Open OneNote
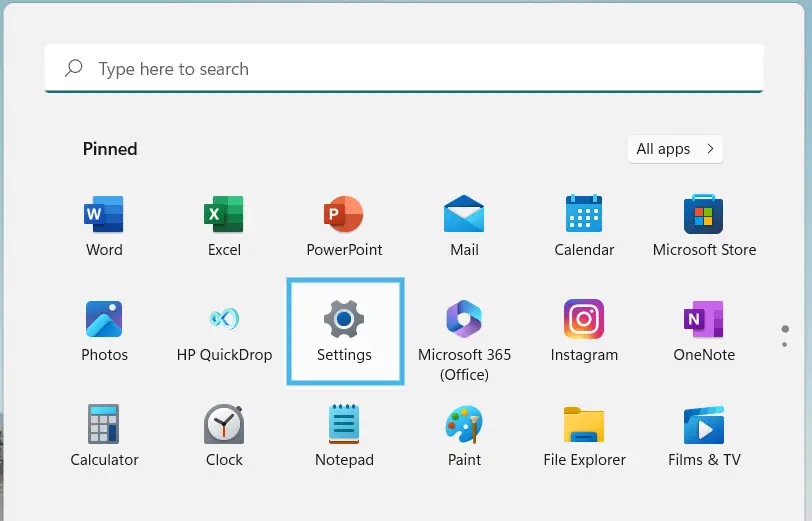This screenshot has width=812, height=521. (704, 331)
